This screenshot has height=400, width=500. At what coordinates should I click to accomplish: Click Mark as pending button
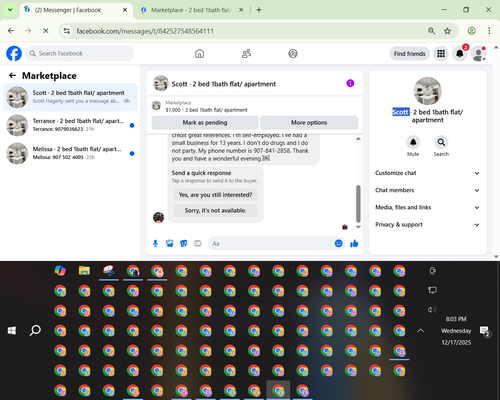coord(205,122)
